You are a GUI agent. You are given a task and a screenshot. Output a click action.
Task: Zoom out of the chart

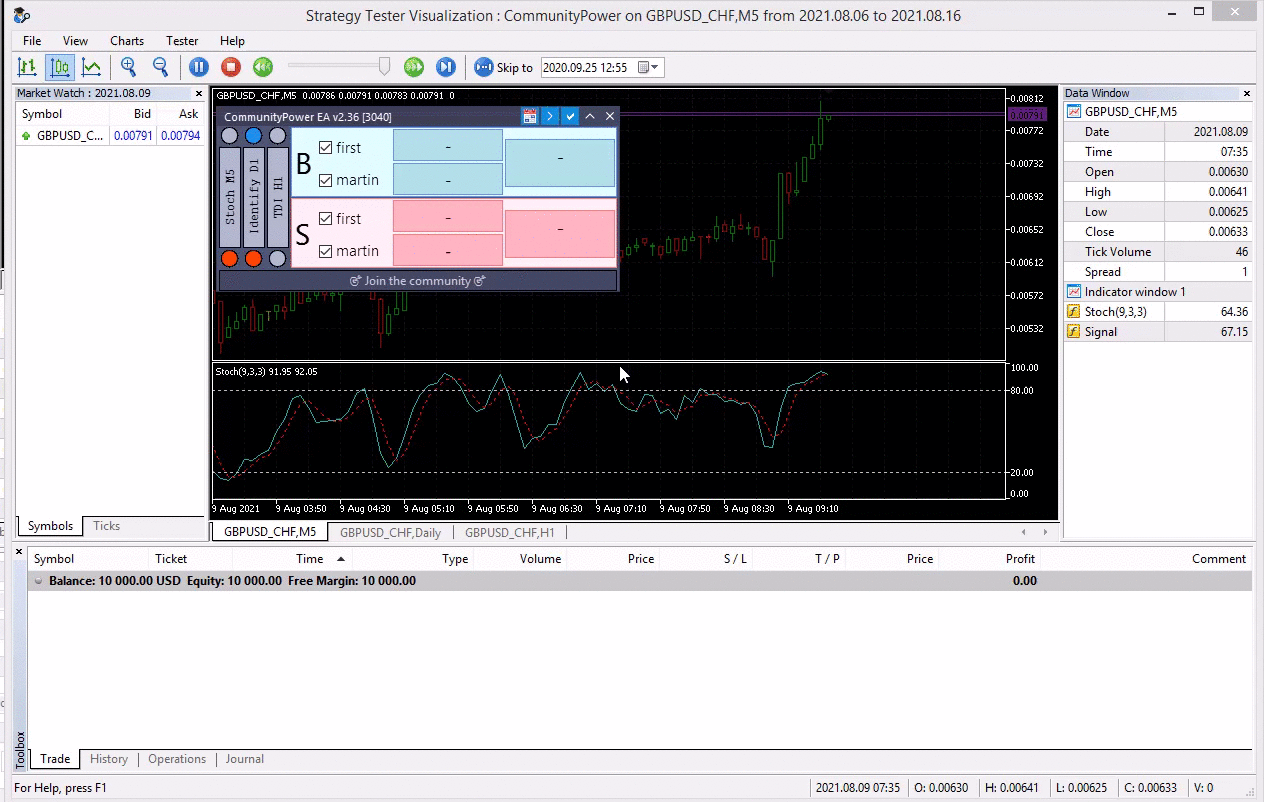point(160,67)
